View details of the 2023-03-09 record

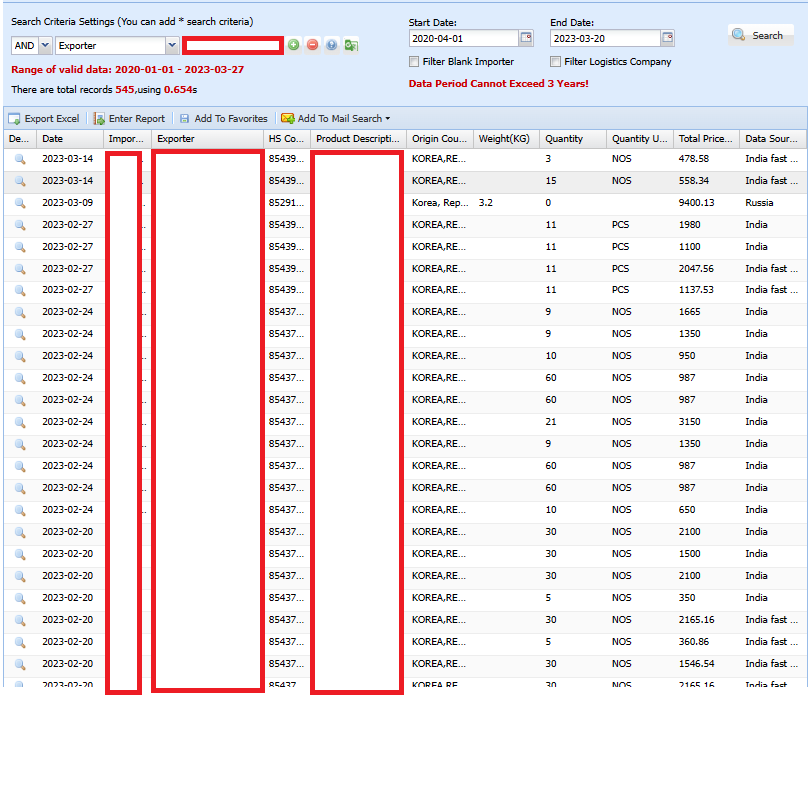20,203
